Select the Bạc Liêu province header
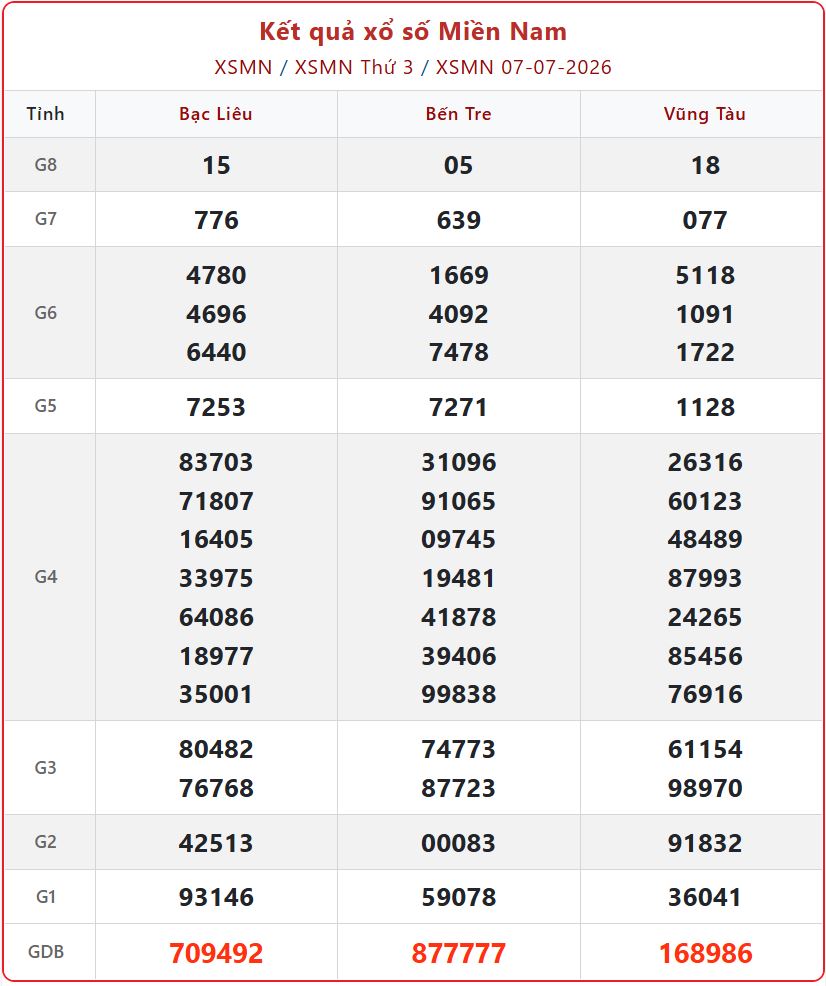The width and height of the screenshot is (826, 986). [x=216, y=114]
